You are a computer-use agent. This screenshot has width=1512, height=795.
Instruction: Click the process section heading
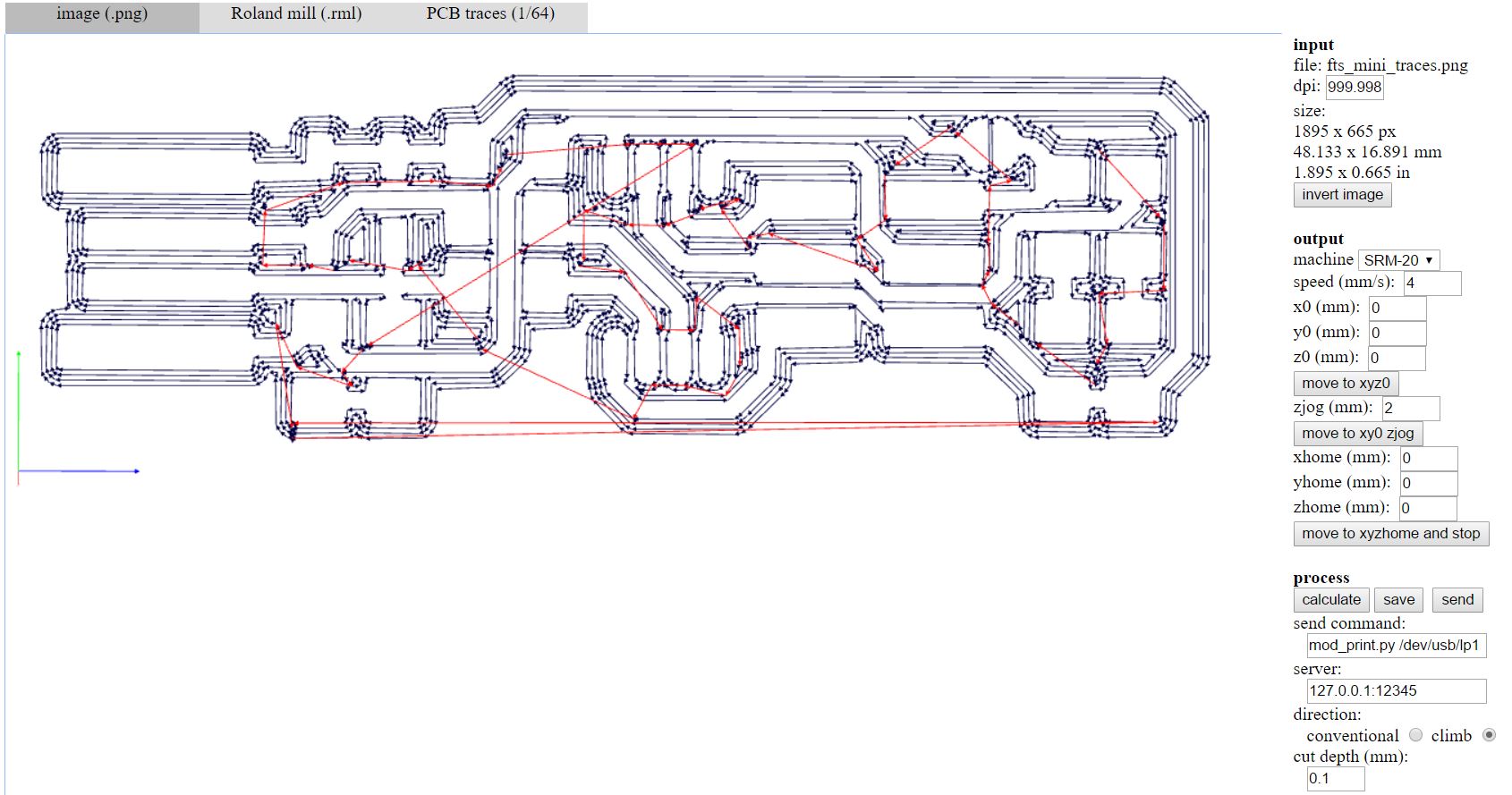click(1321, 578)
